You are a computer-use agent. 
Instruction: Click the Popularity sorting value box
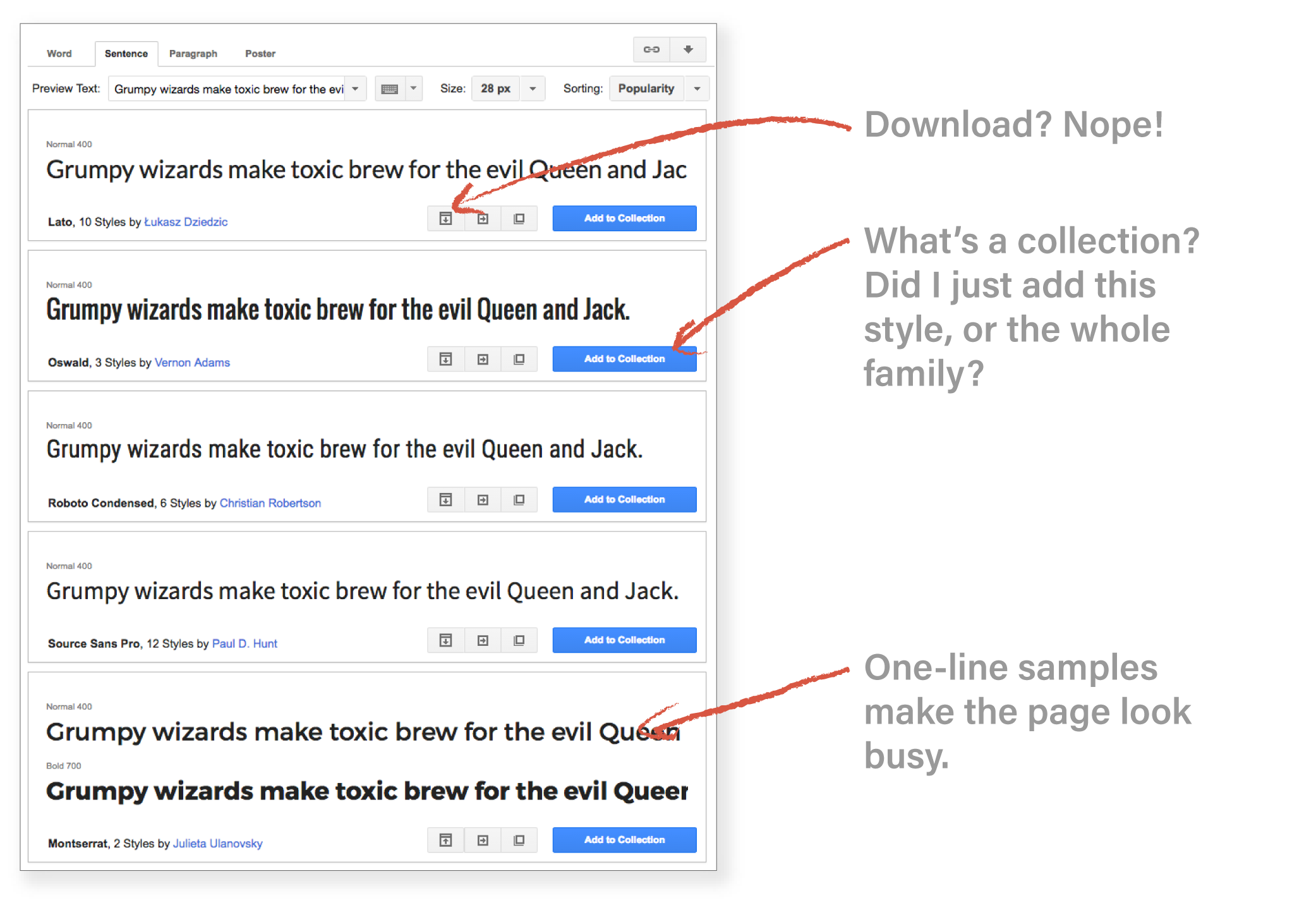click(x=647, y=89)
